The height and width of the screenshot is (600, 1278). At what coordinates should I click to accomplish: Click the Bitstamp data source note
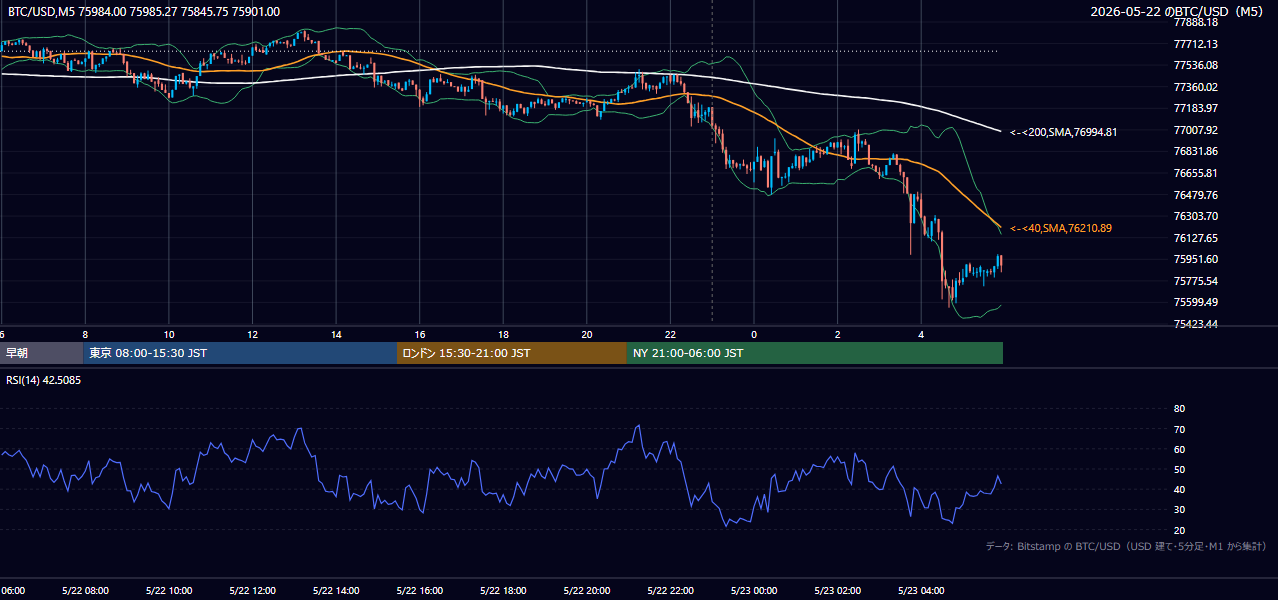coord(1126,546)
